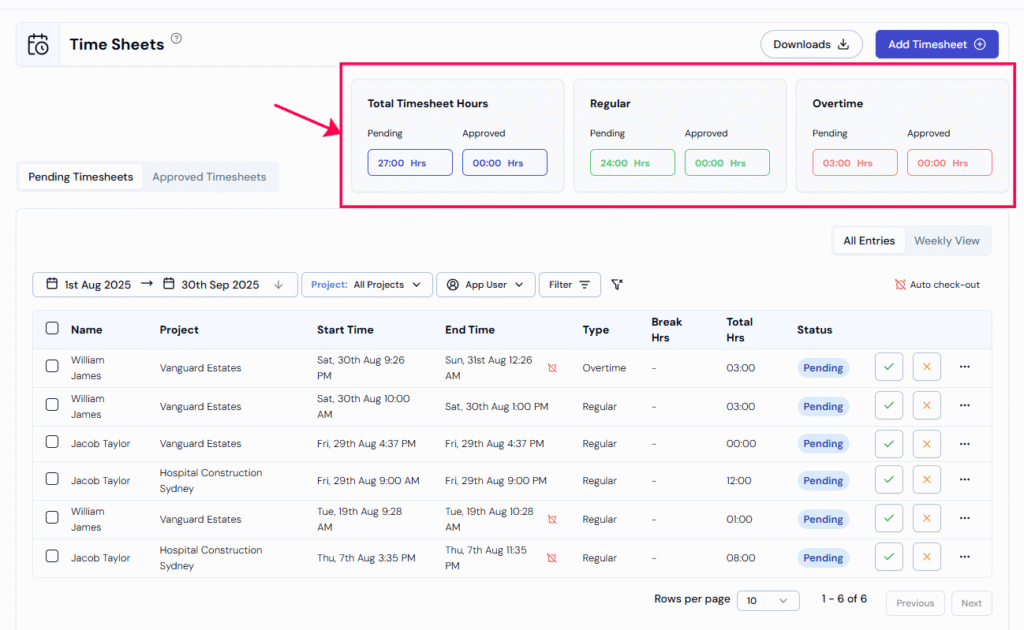Approve the 12:00 hours Jacob Taylor entry
Screen dimensions: 1024x630
[888, 481]
